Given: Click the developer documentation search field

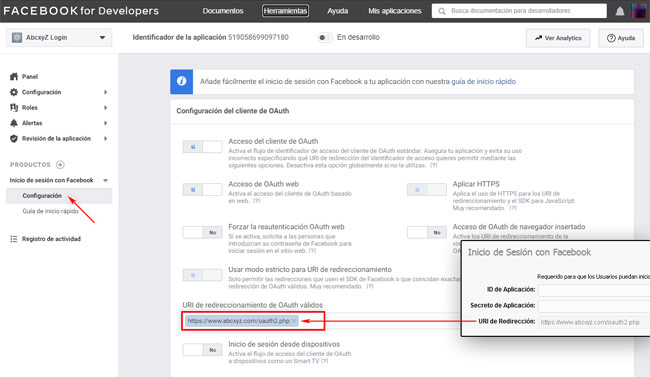Looking at the screenshot, I should [519, 11].
